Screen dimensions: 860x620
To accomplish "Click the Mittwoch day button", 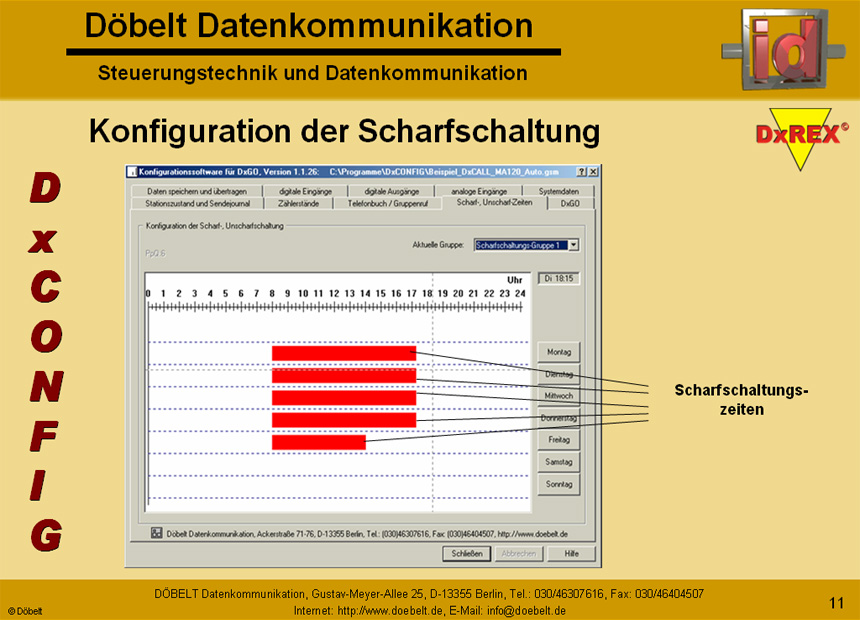I will click(559, 396).
